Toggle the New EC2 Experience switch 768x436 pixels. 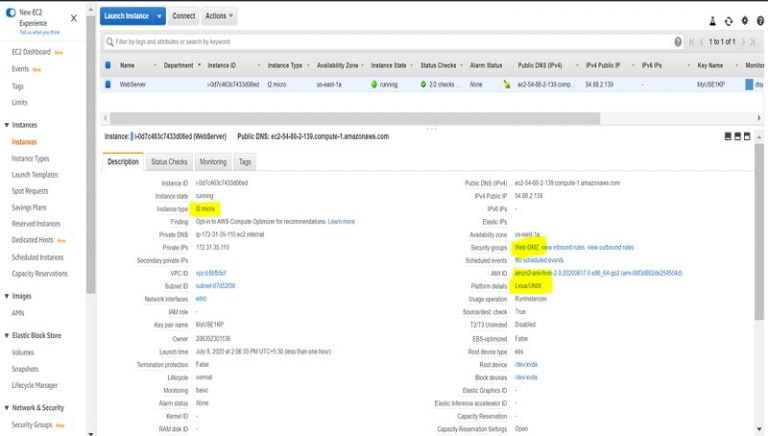pyautogui.click(x=10, y=13)
